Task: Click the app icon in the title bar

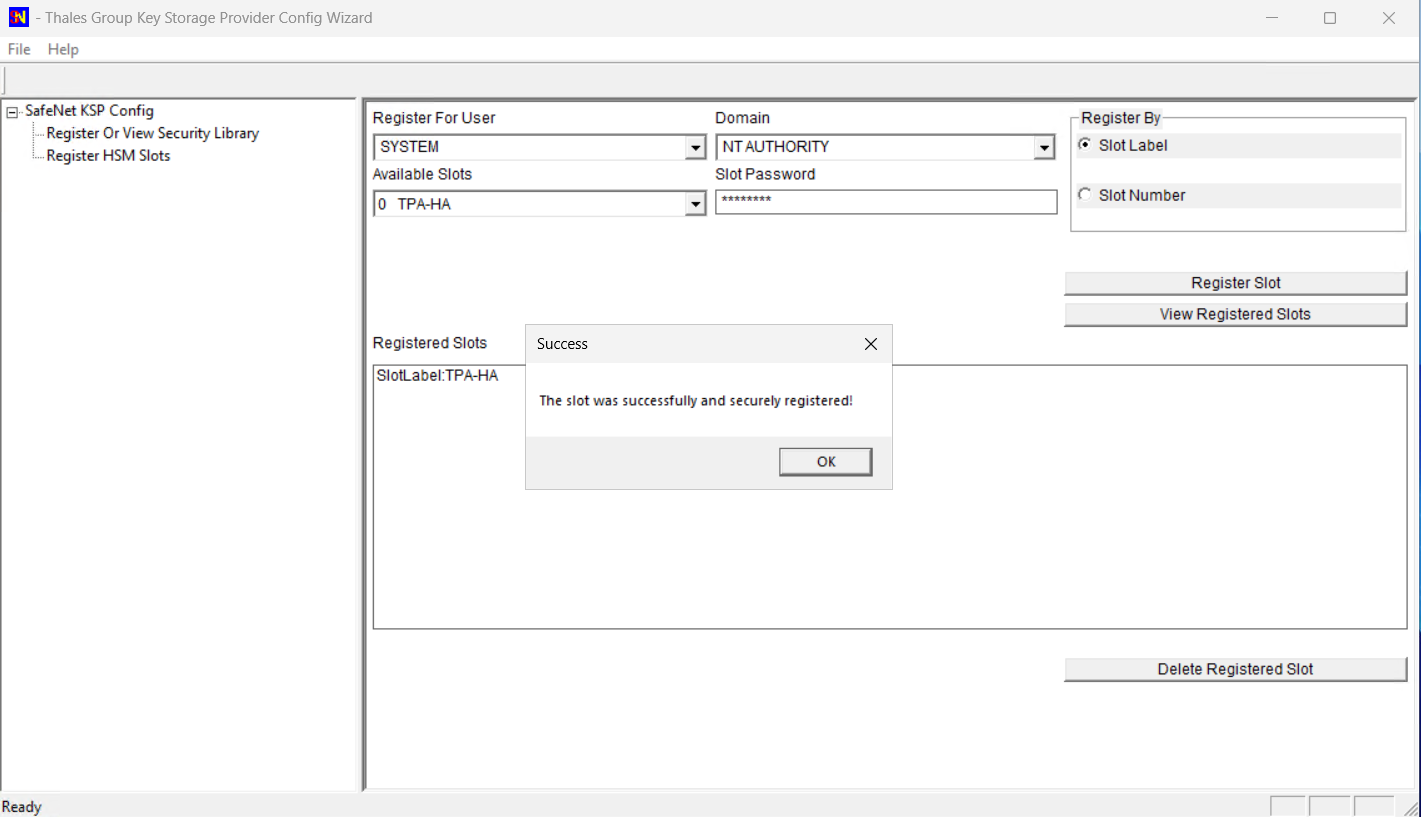Action: [18, 17]
